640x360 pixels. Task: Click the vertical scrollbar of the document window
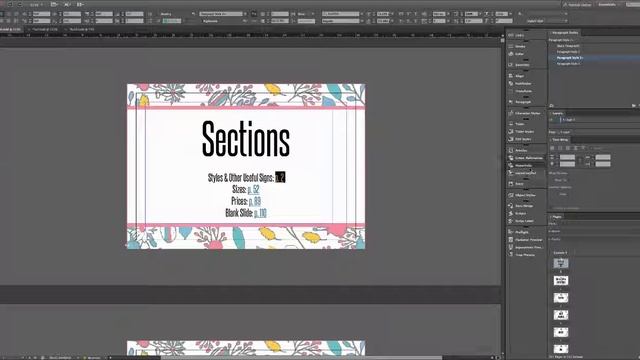pos(502,196)
